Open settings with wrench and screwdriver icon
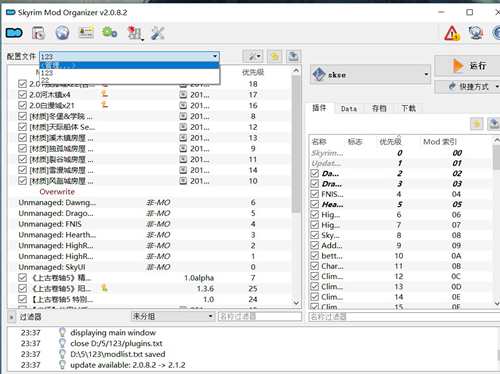Image resolution: width=500 pixels, height=374 pixels. point(158,33)
